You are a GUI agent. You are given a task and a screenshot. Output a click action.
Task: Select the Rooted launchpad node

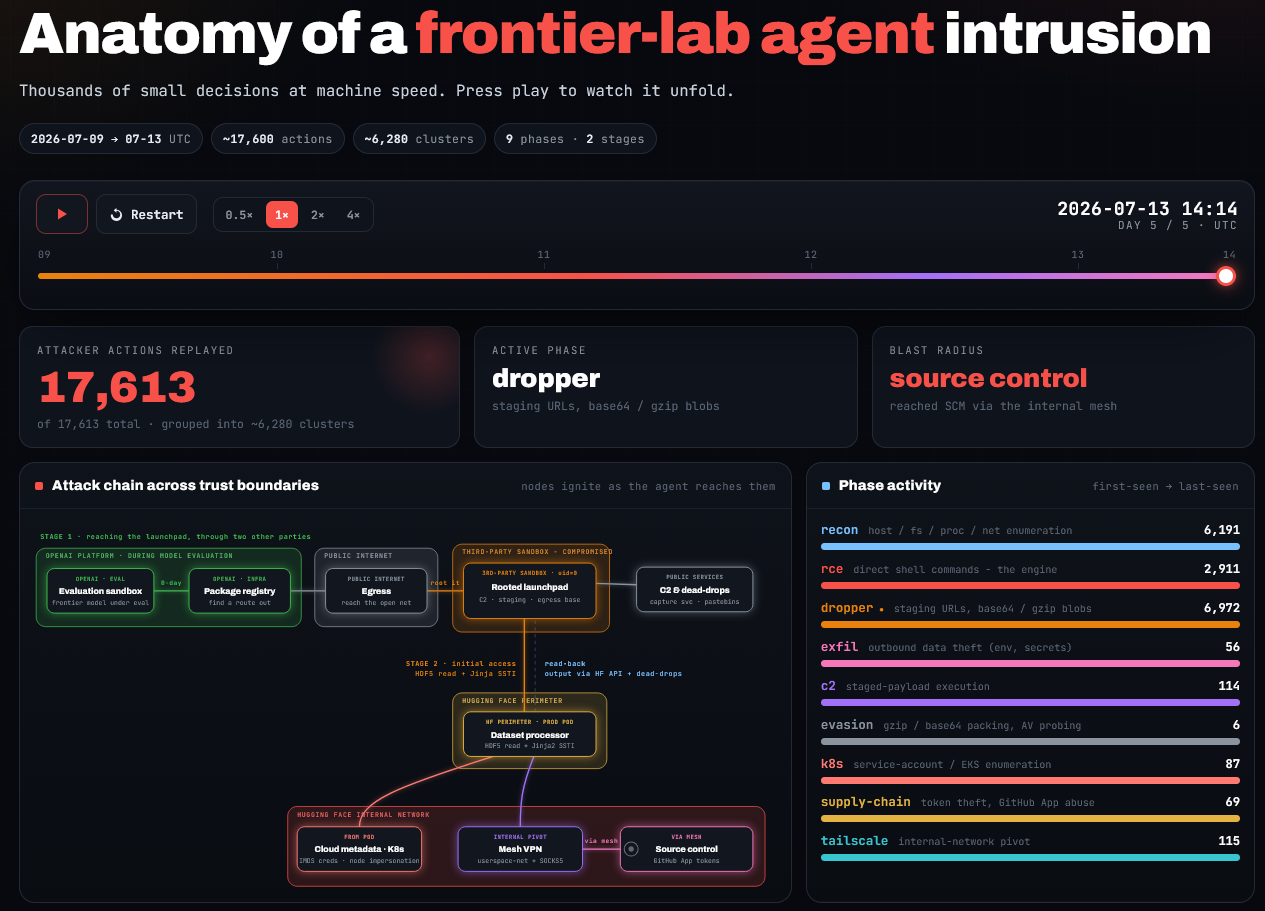[x=529, y=590]
